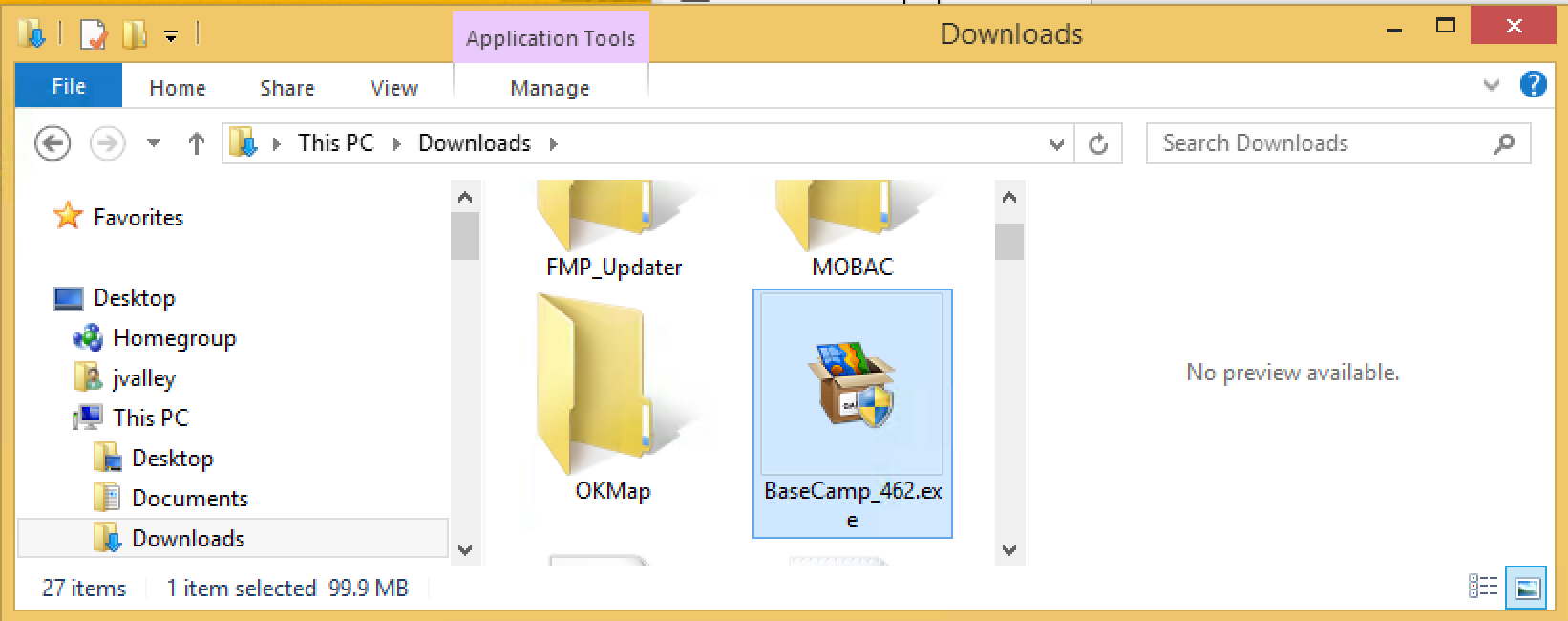This screenshot has width=1568, height=621.
Task: Click the 1 item selected 99.9 MB status
Action: point(287,589)
